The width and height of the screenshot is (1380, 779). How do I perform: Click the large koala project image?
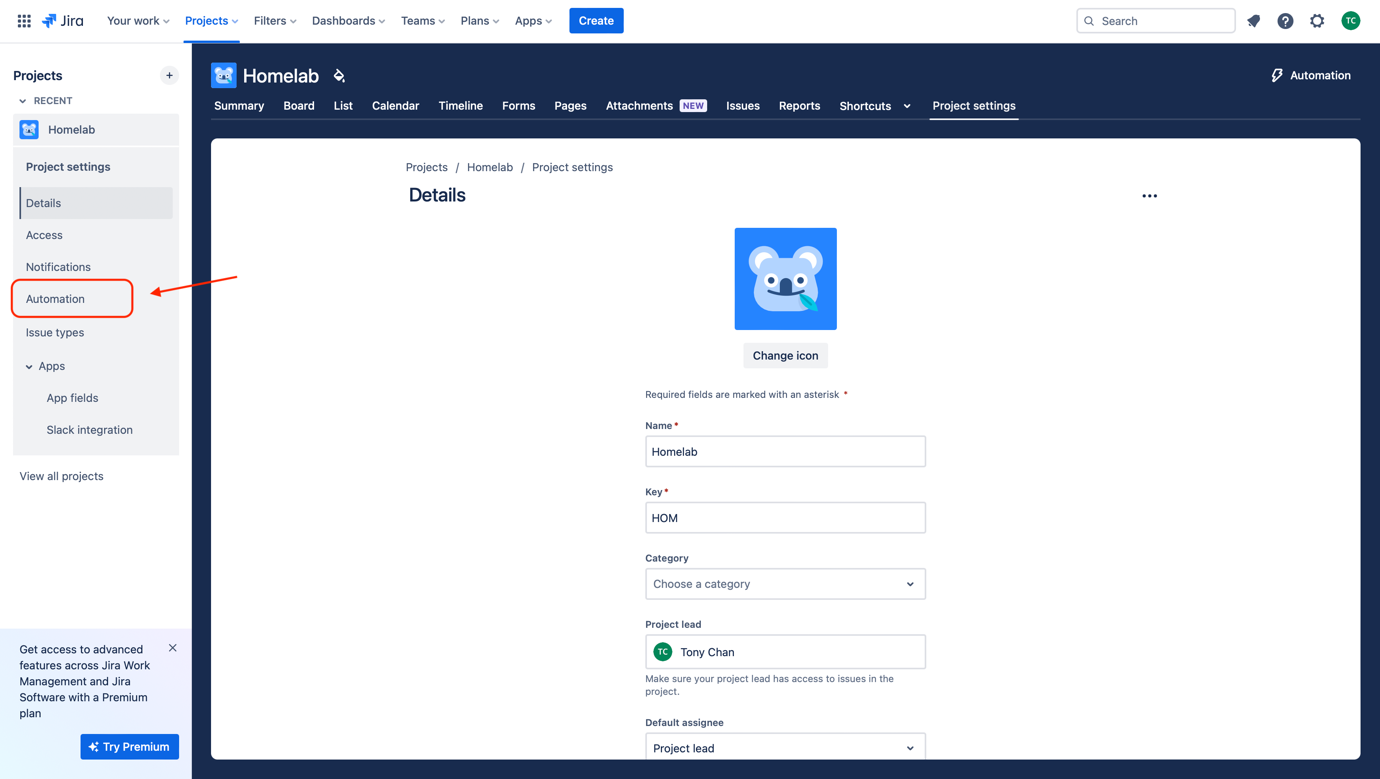coord(785,279)
